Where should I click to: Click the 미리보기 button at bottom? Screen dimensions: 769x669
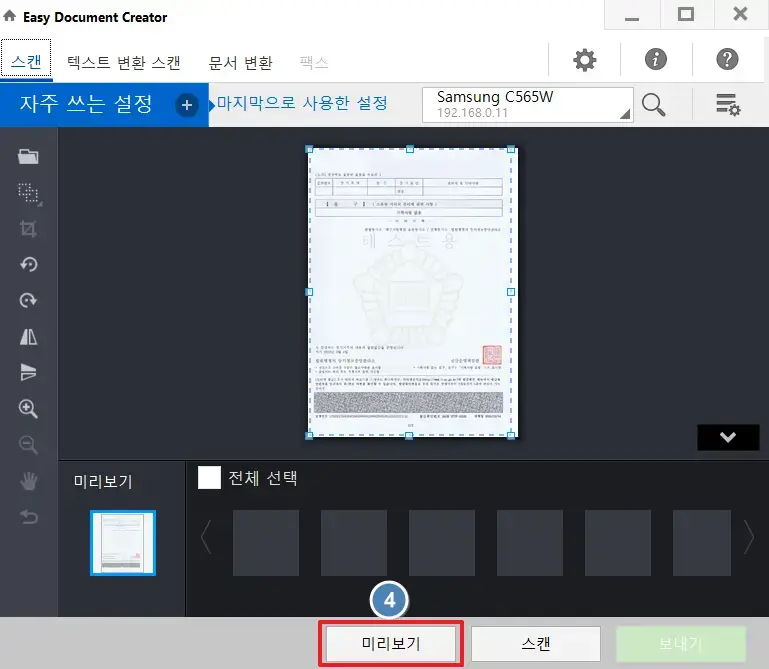(x=391, y=643)
